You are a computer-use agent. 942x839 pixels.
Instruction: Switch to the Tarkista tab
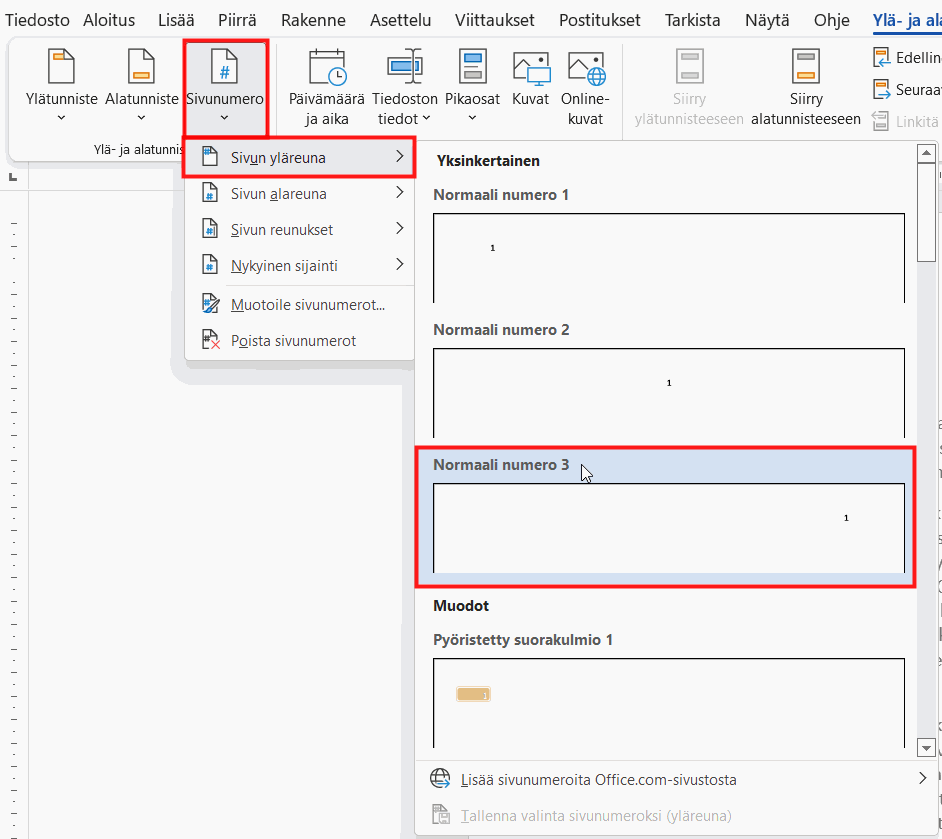(x=692, y=20)
